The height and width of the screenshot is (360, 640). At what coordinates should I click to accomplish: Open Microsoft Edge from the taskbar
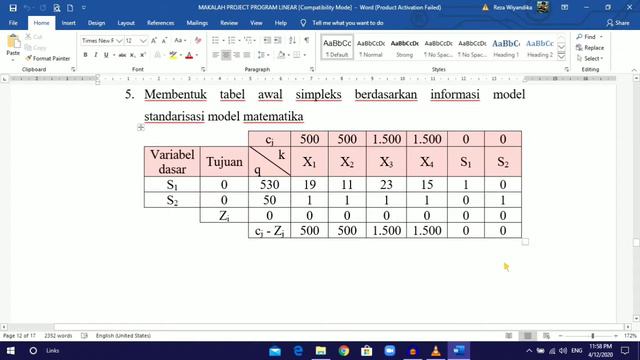click(x=298, y=351)
